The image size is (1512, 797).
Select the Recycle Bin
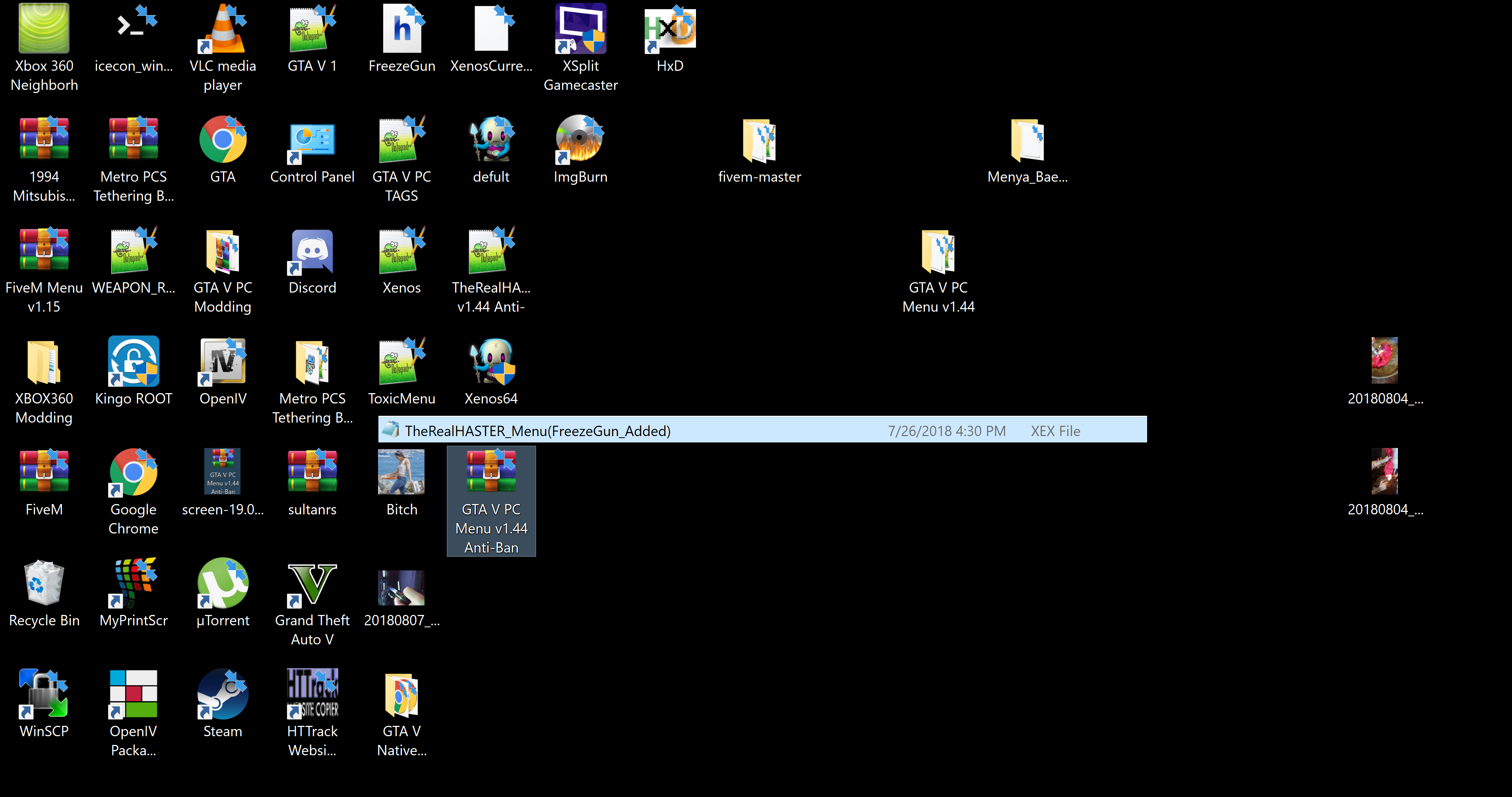coord(44,584)
